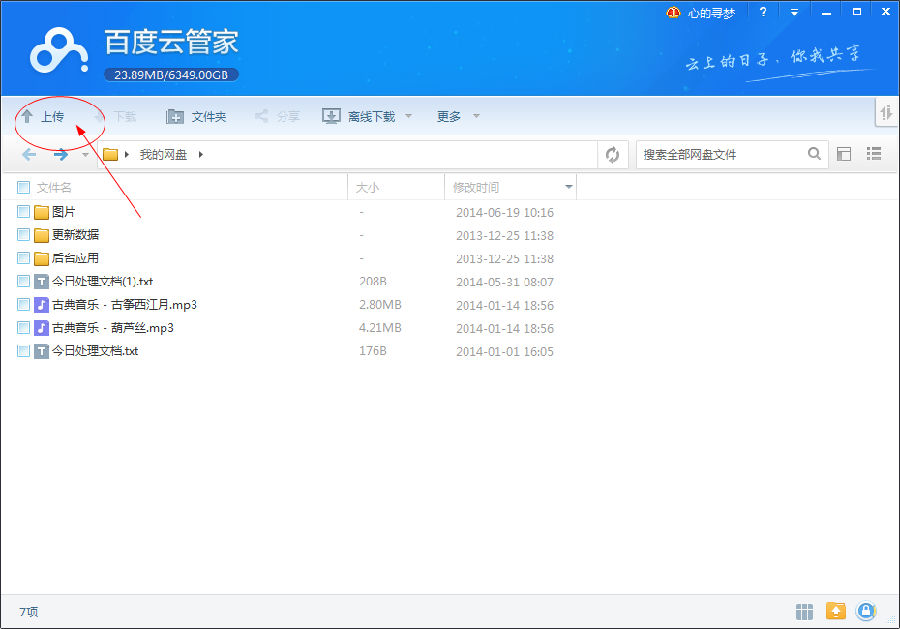Click the 后台应用 folder icon
This screenshot has height=629, width=900.
[x=41, y=258]
